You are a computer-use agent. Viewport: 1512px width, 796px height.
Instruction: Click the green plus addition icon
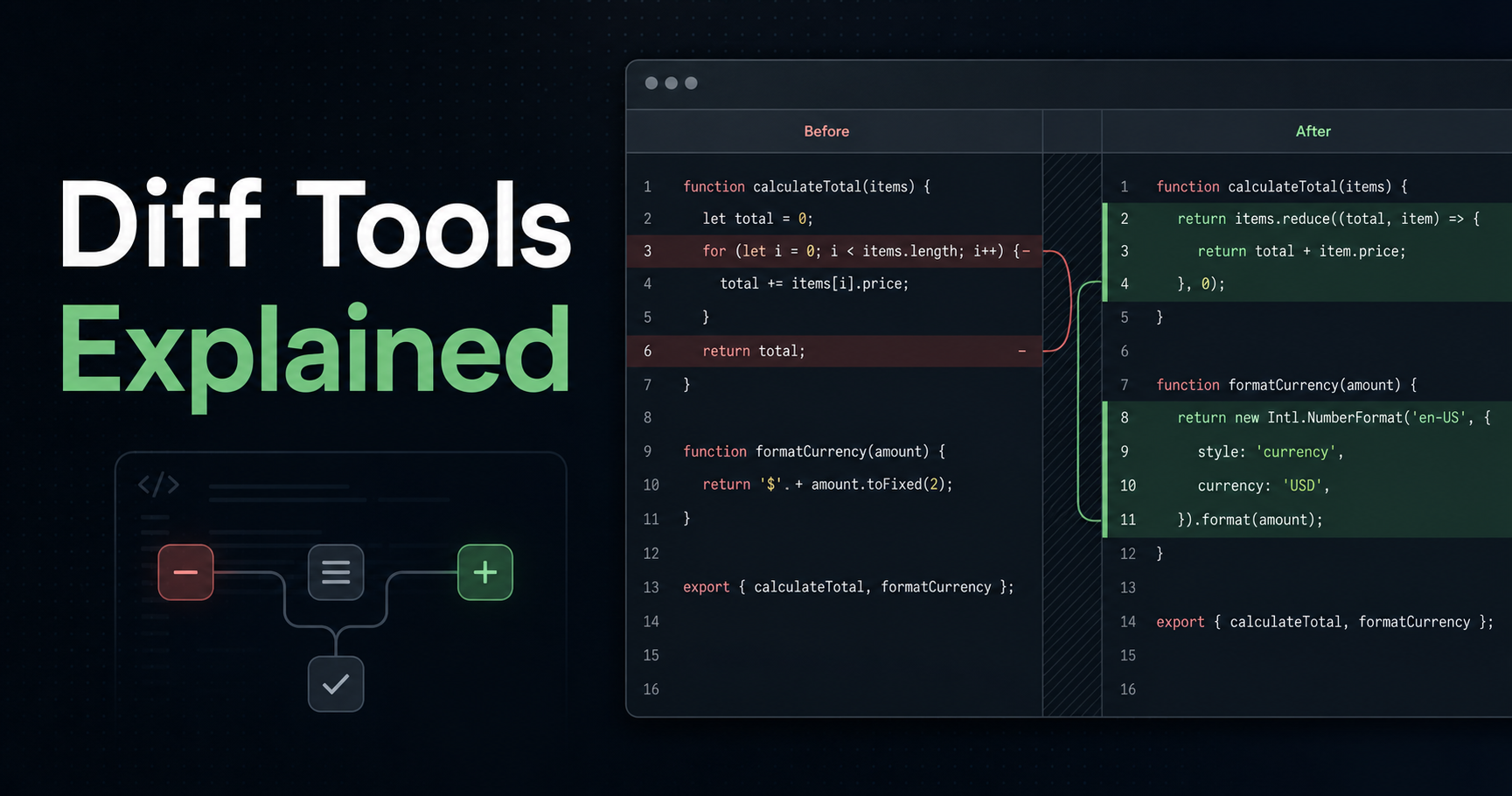point(485,572)
